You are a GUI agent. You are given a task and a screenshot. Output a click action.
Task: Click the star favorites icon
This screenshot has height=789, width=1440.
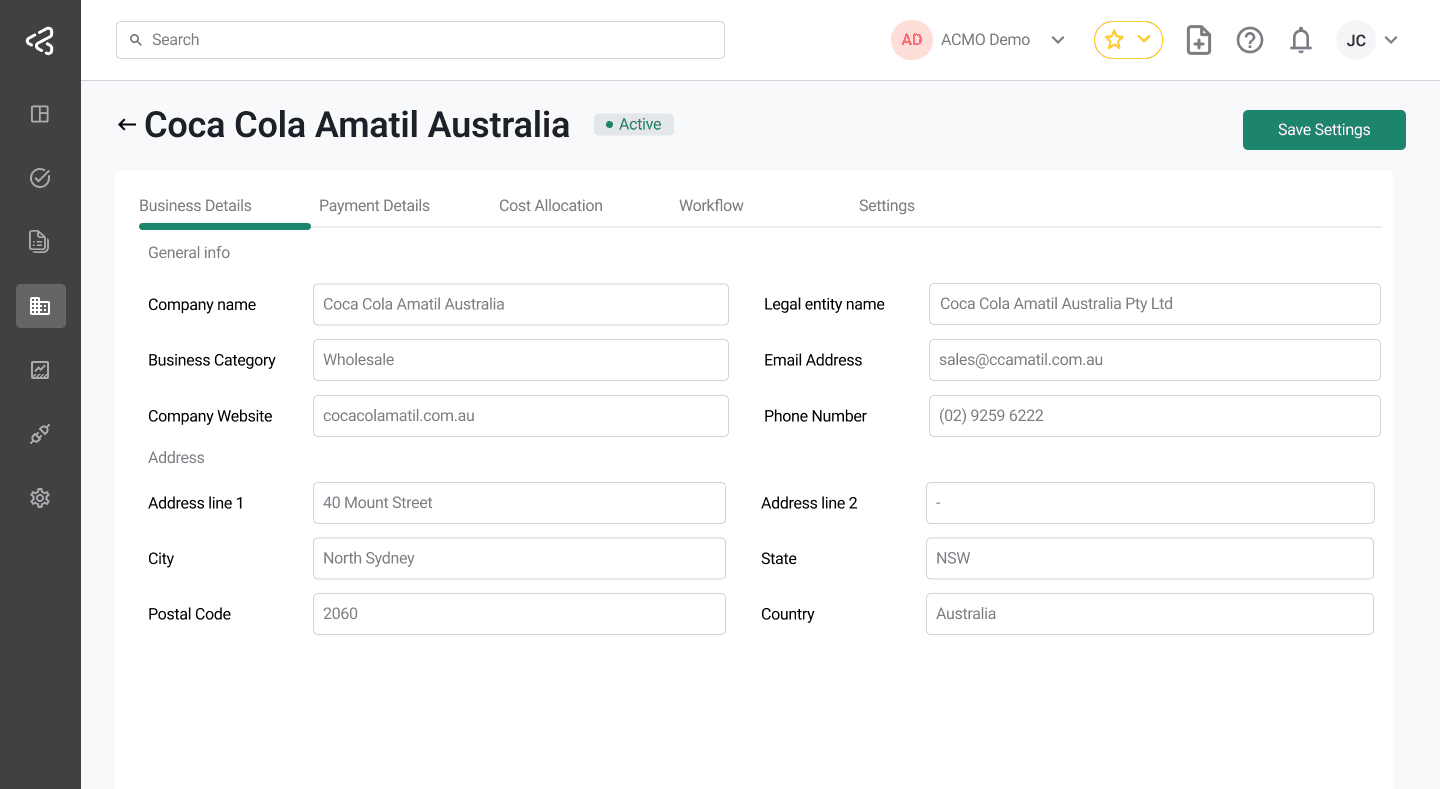point(1114,40)
